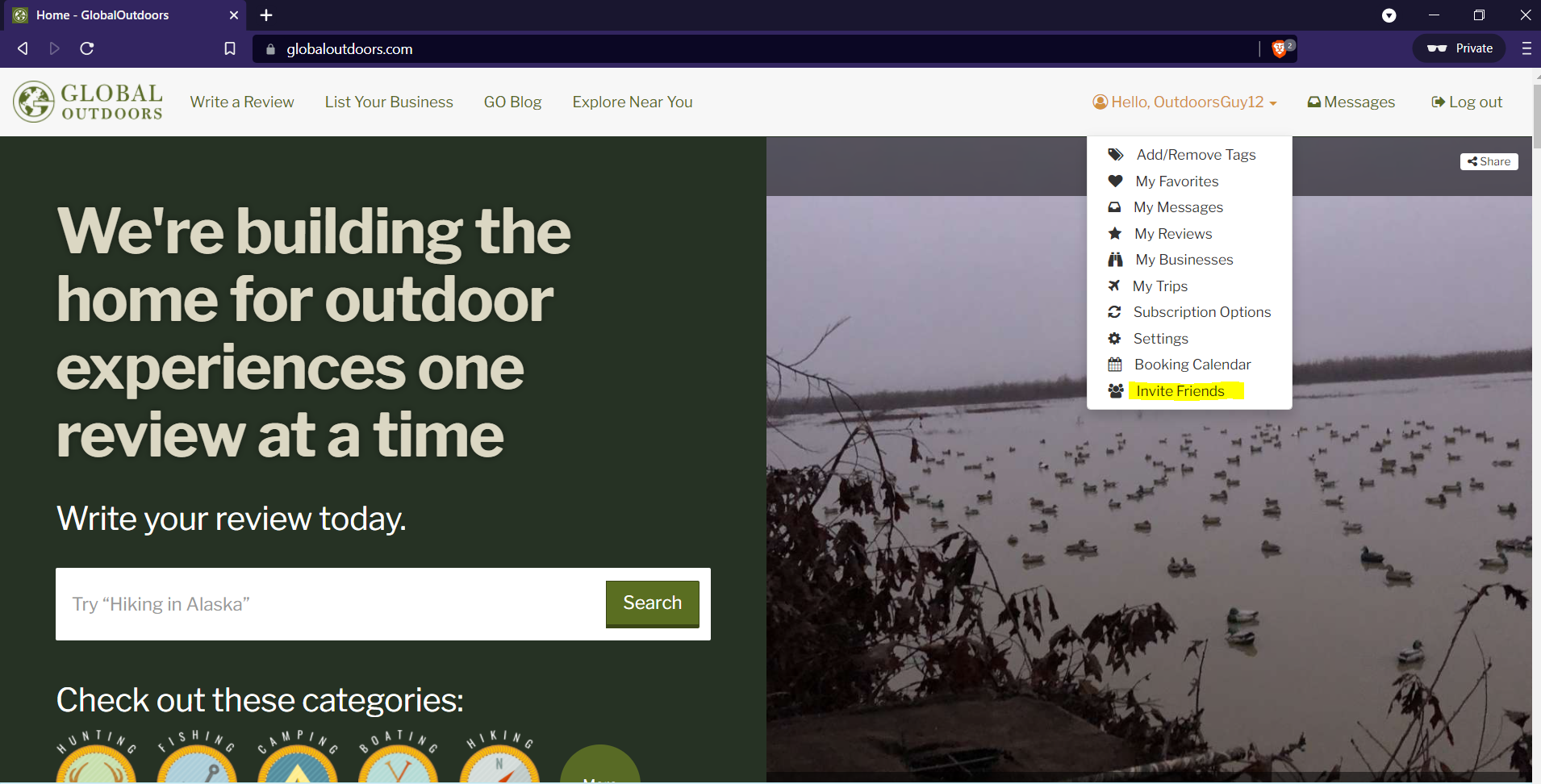Image resolution: width=1541 pixels, height=784 pixels.
Task: Click Log out link
Action: [1467, 102]
